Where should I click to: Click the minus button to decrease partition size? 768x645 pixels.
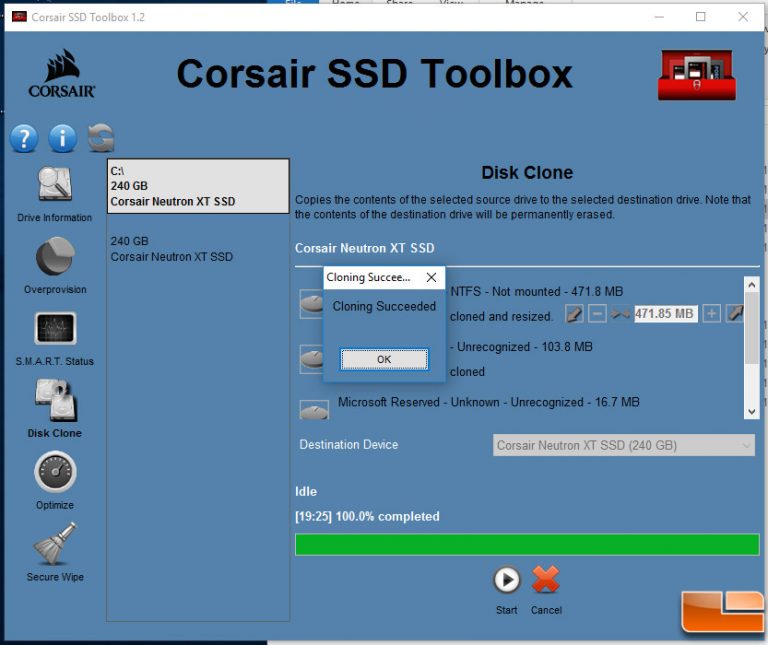click(597, 313)
